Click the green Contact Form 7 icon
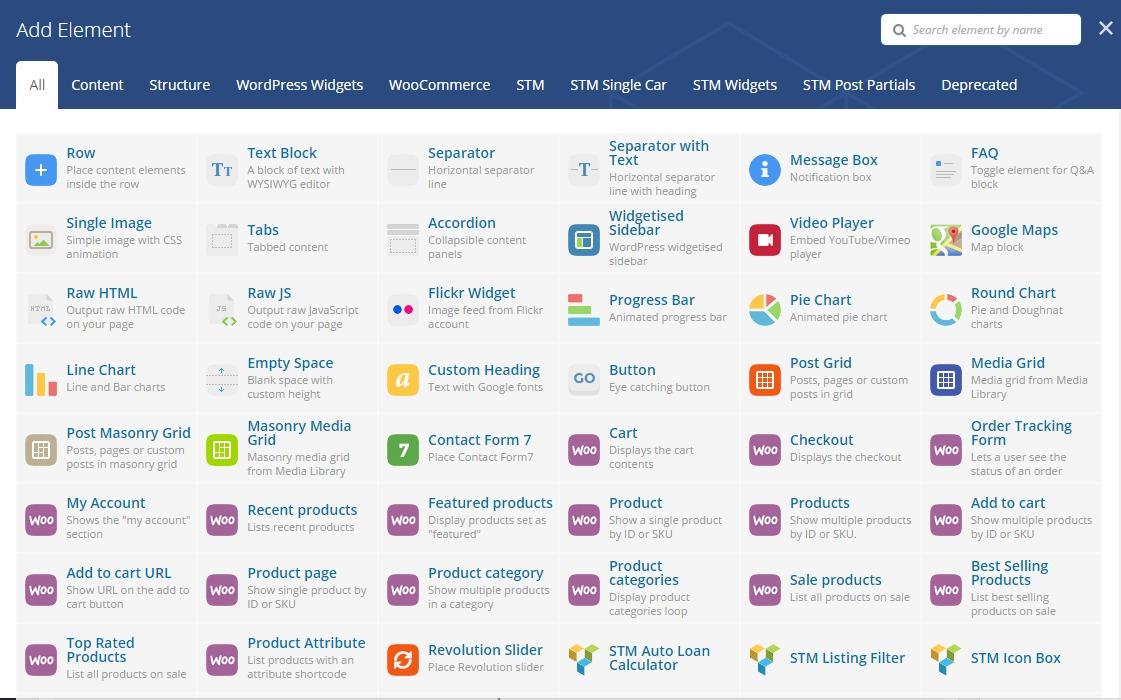Screen dimensions: 1121x700 (403, 450)
